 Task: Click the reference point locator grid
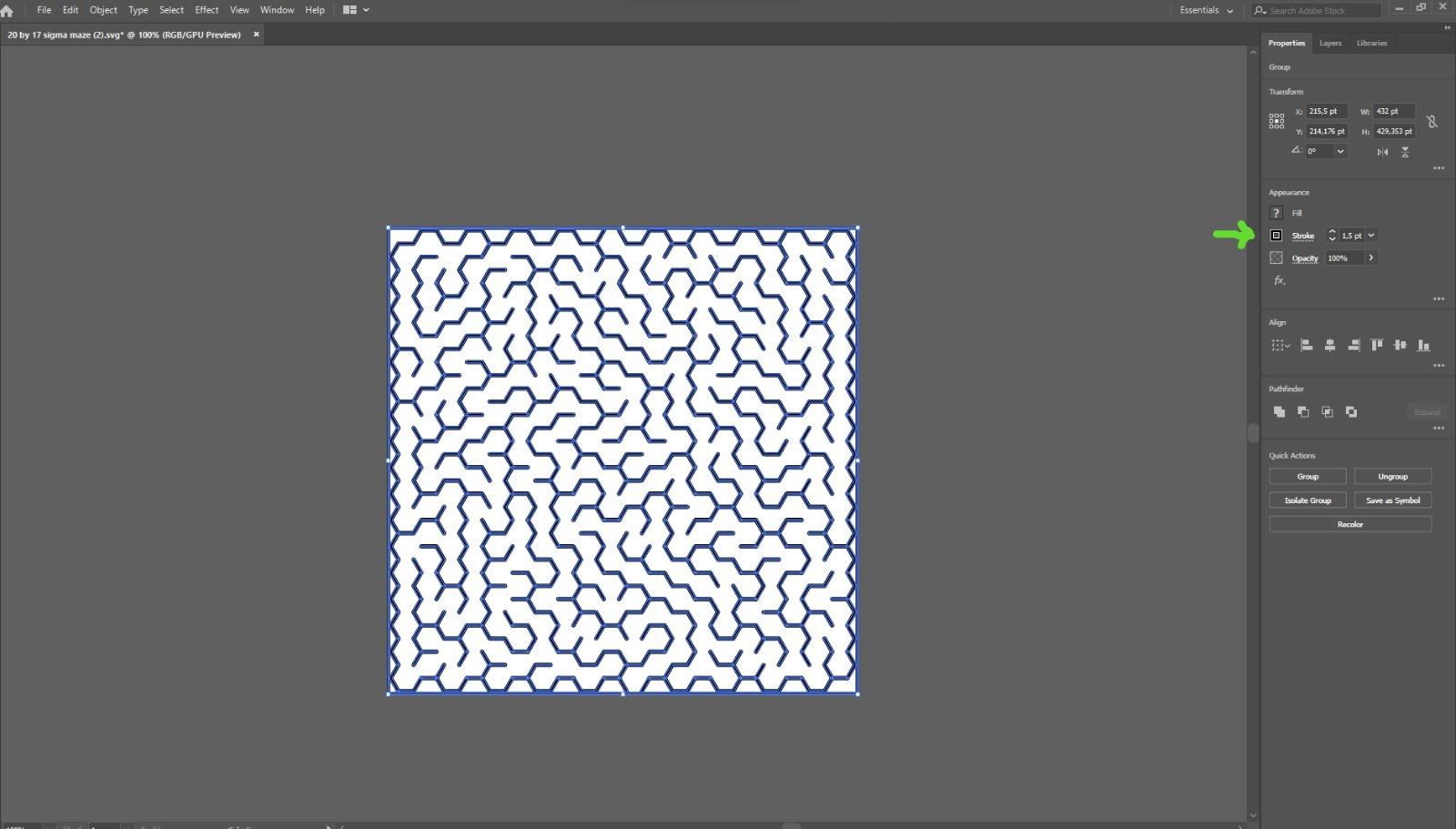[1277, 121]
